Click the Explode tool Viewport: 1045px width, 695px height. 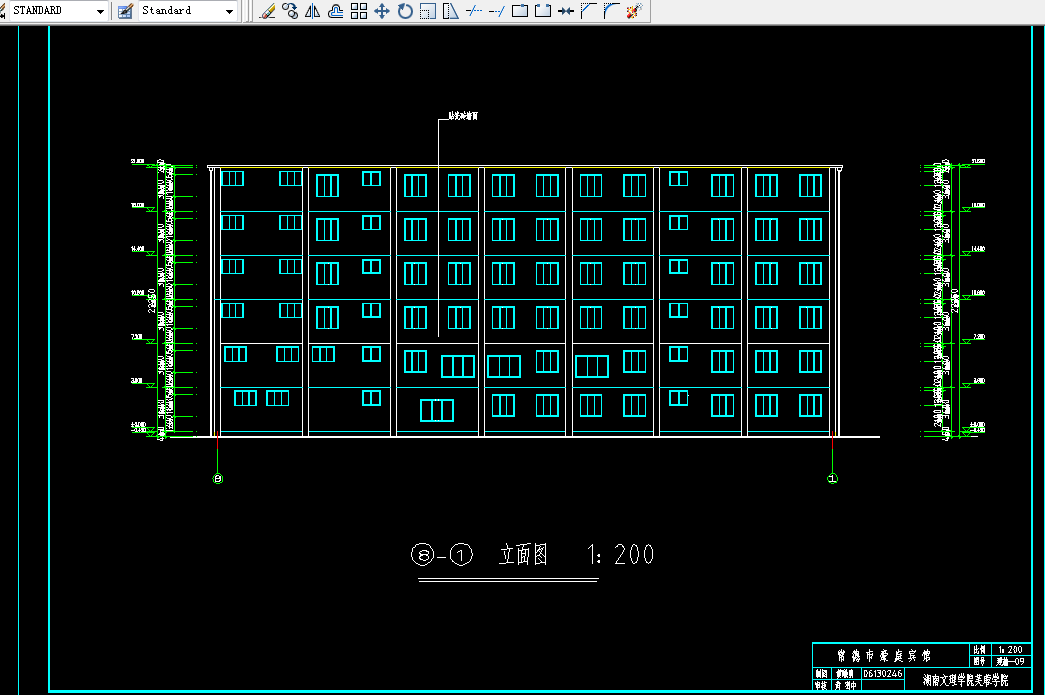(634, 11)
